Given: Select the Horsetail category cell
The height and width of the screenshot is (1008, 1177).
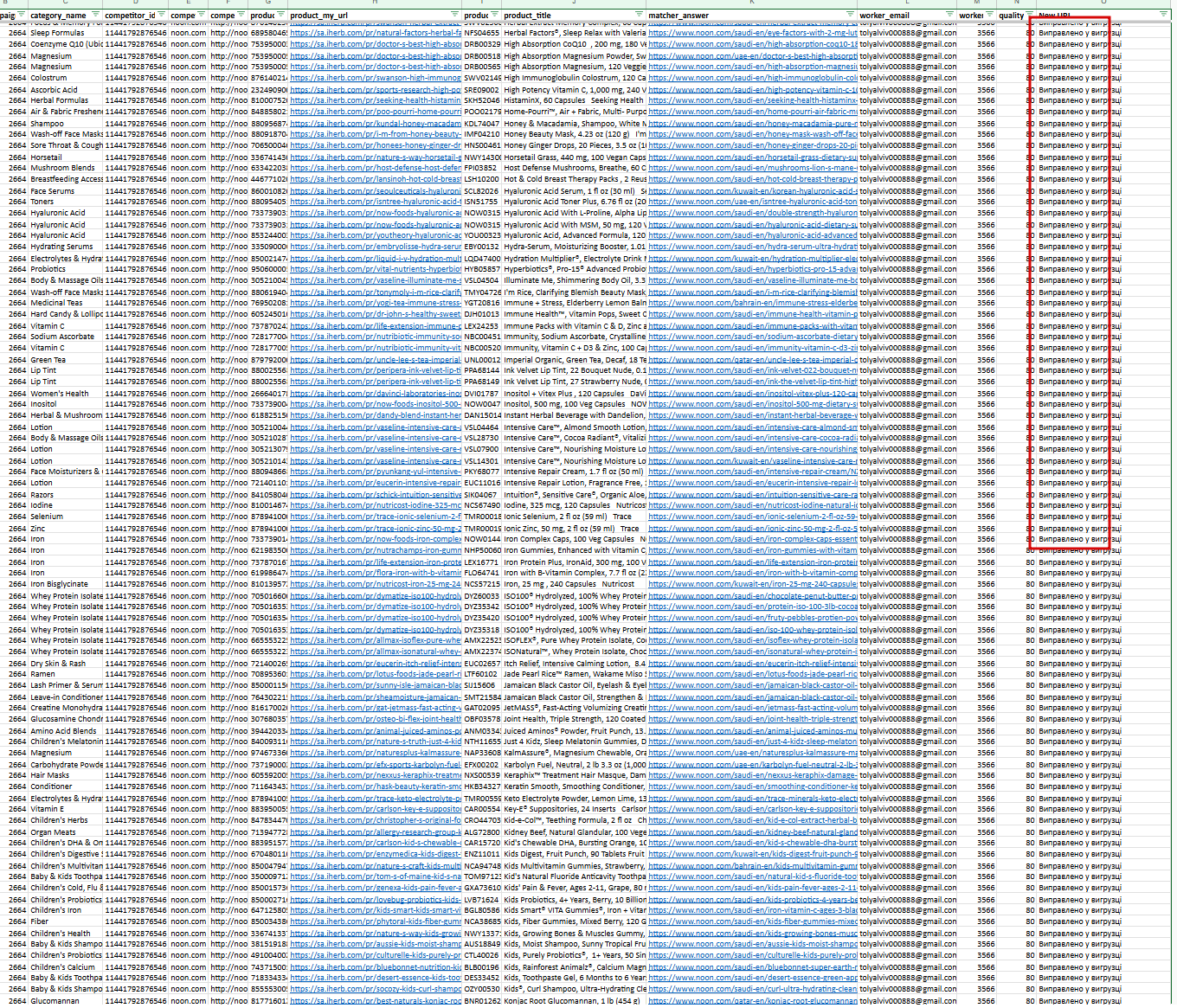Looking at the screenshot, I should [66, 157].
